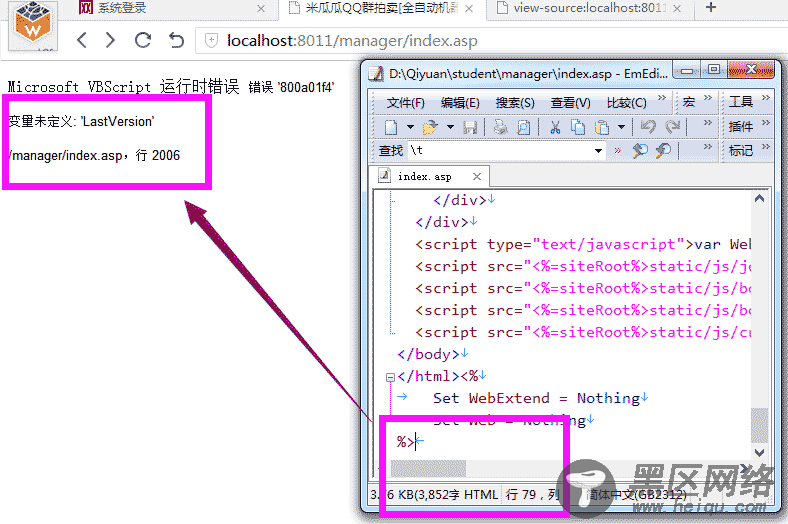Click the shield icon in the address bar
Viewport: 788px width, 524px height.
[212, 40]
